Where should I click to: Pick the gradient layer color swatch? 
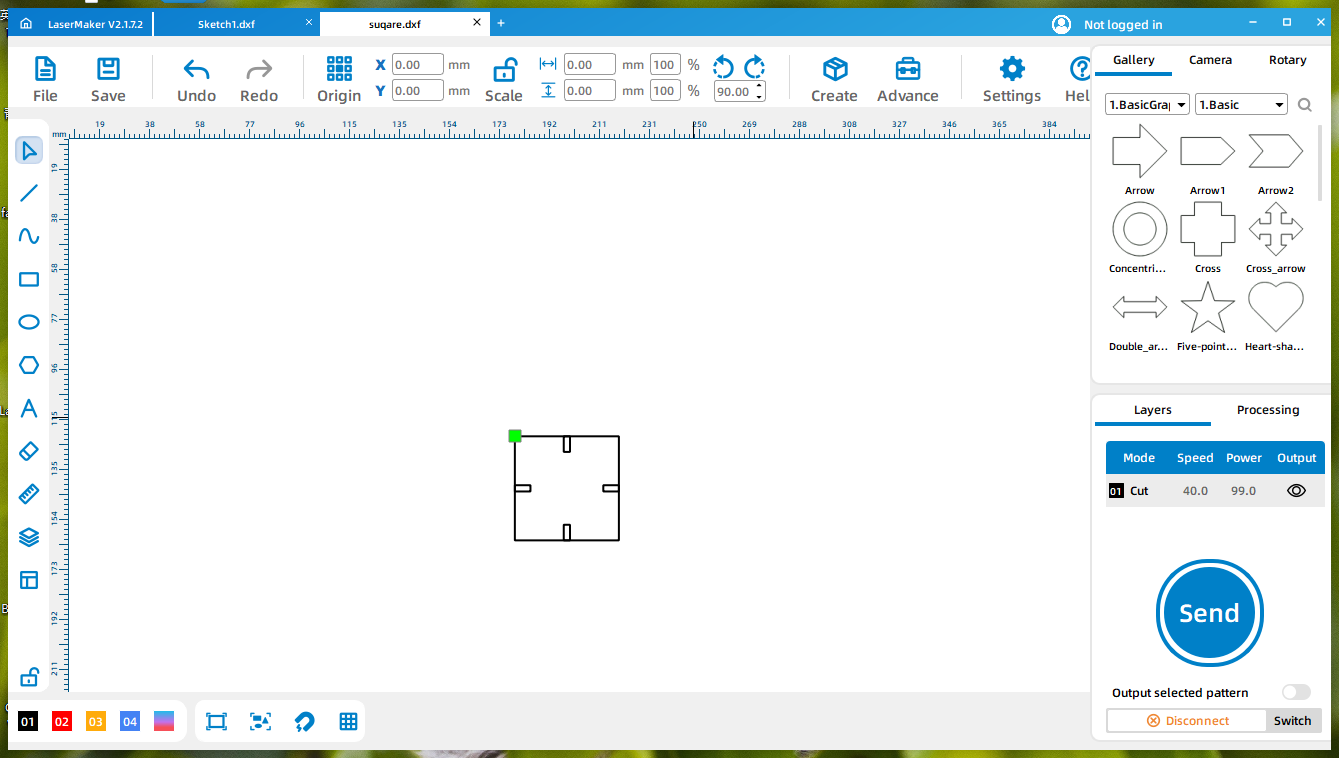click(164, 721)
